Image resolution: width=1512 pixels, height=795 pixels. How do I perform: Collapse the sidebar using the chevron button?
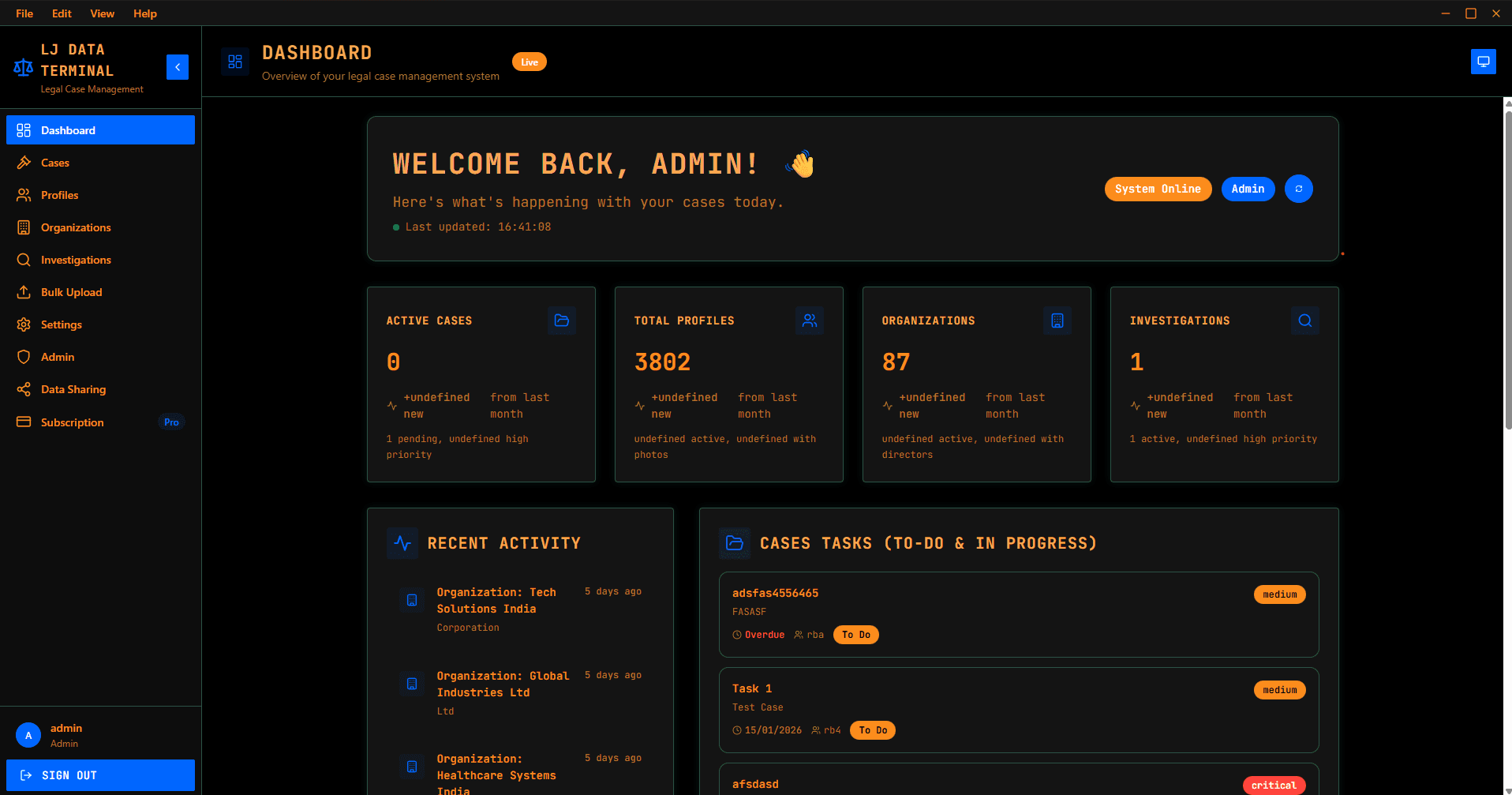tap(178, 67)
